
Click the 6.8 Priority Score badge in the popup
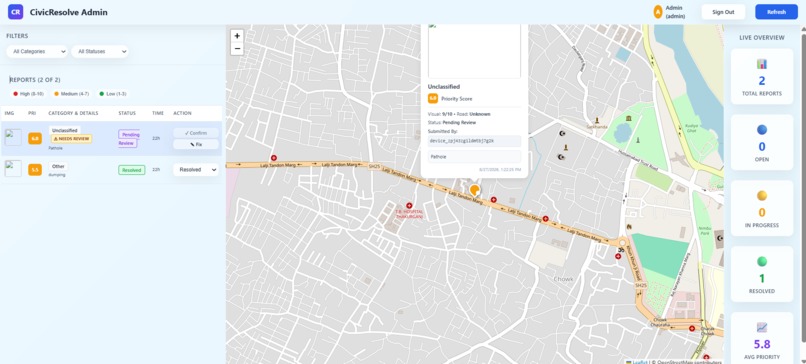point(433,98)
